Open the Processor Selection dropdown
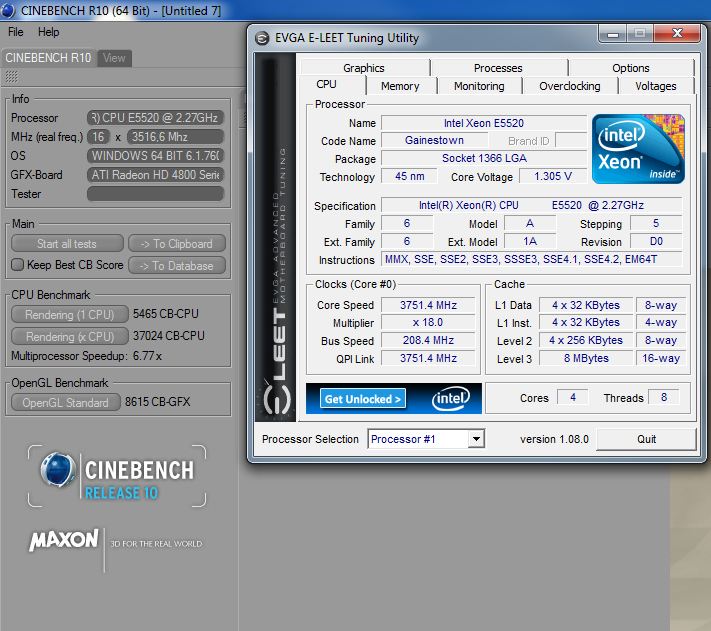Screen dimensions: 711x631 [x=476, y=439]
